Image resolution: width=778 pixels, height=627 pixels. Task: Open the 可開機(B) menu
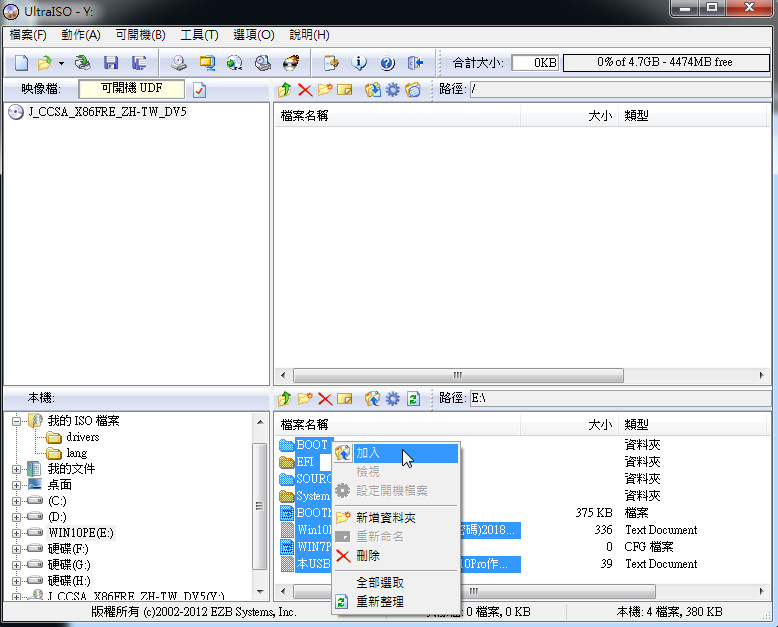[x=140, y=35]
